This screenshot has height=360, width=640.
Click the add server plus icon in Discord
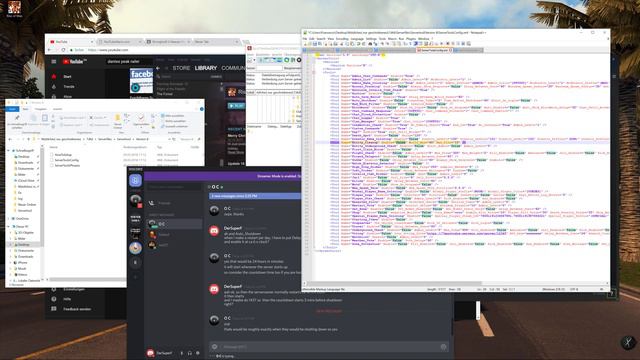136,277
